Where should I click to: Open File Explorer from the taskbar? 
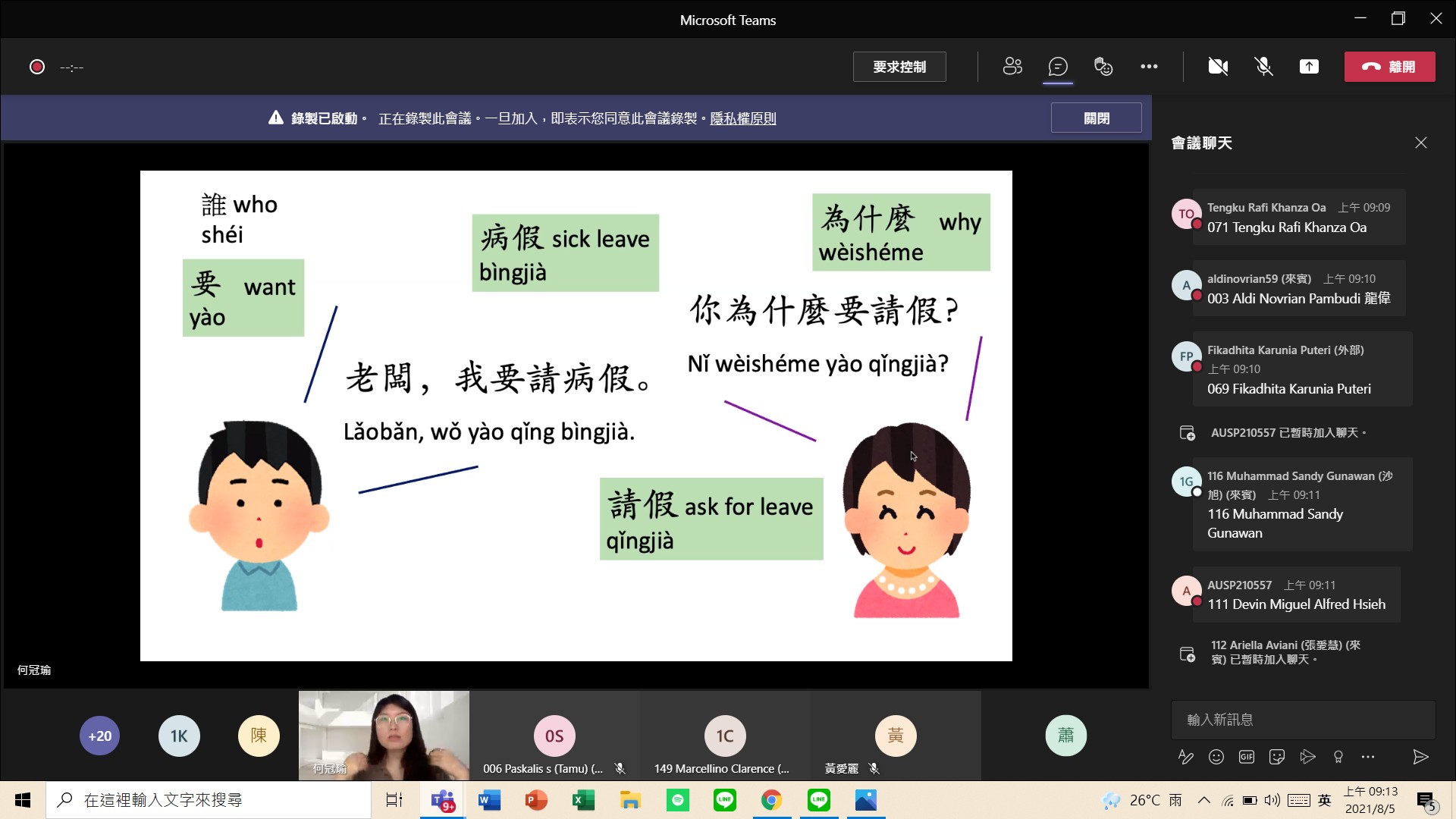[x=631, y=800]
